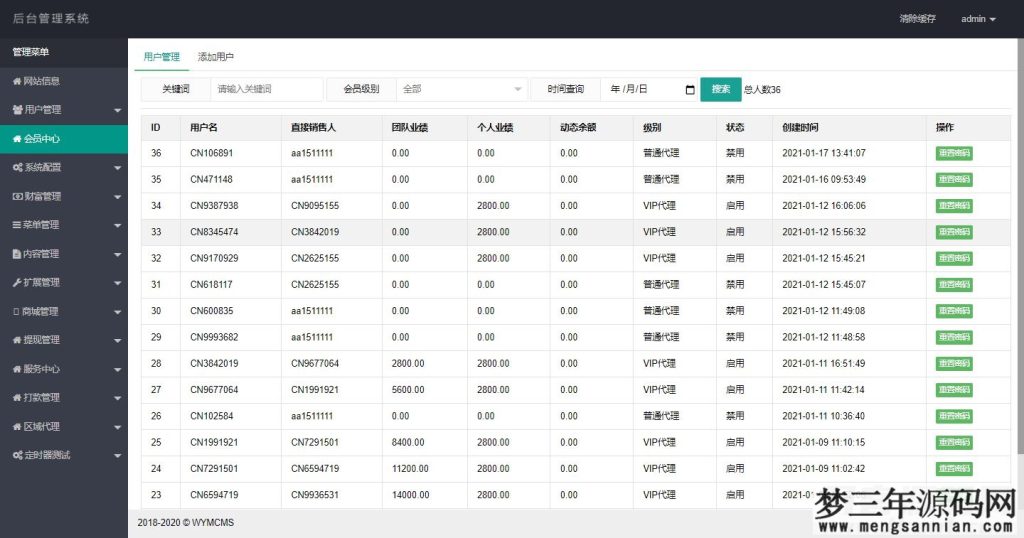Click the home icon beside 提现管理
Image resolution: width=1024 pixels, height=538 pixels.
pos(17,340)
